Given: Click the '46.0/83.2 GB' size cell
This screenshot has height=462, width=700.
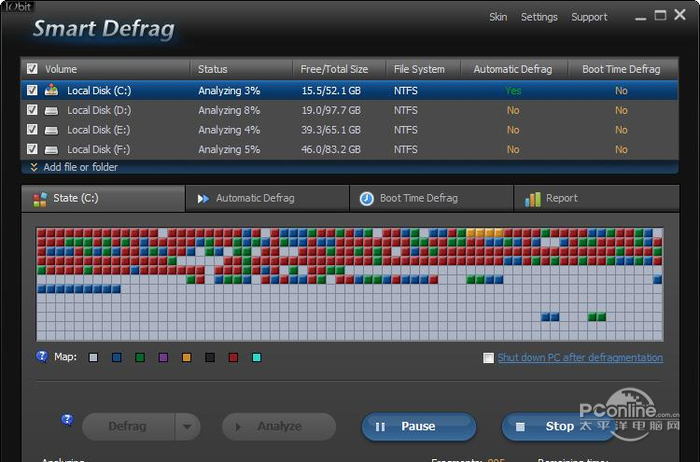Looking at the screenshot, I should click(331, 150).
